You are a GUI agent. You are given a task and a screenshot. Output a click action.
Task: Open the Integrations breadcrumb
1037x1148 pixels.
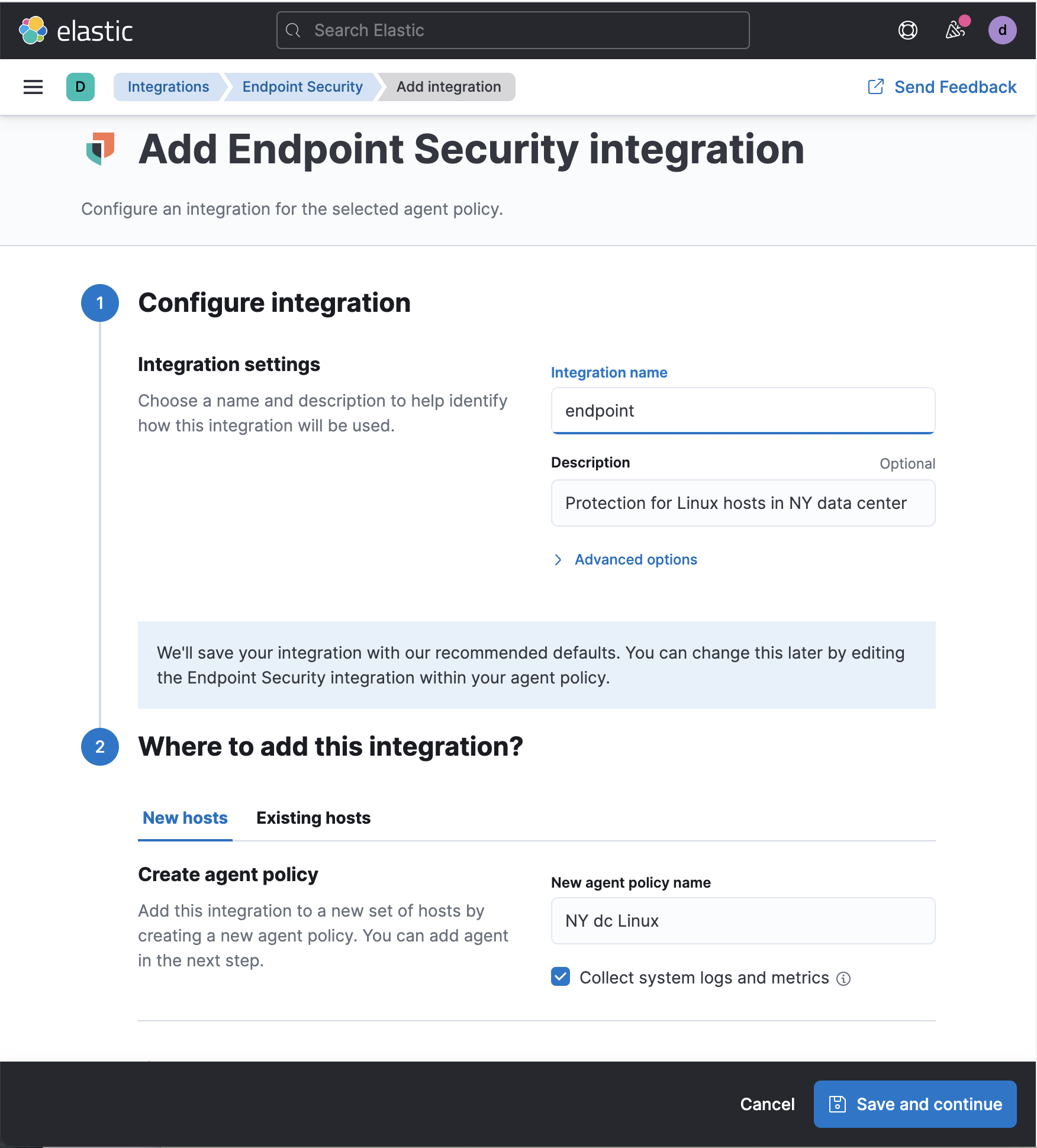[168, 86]
